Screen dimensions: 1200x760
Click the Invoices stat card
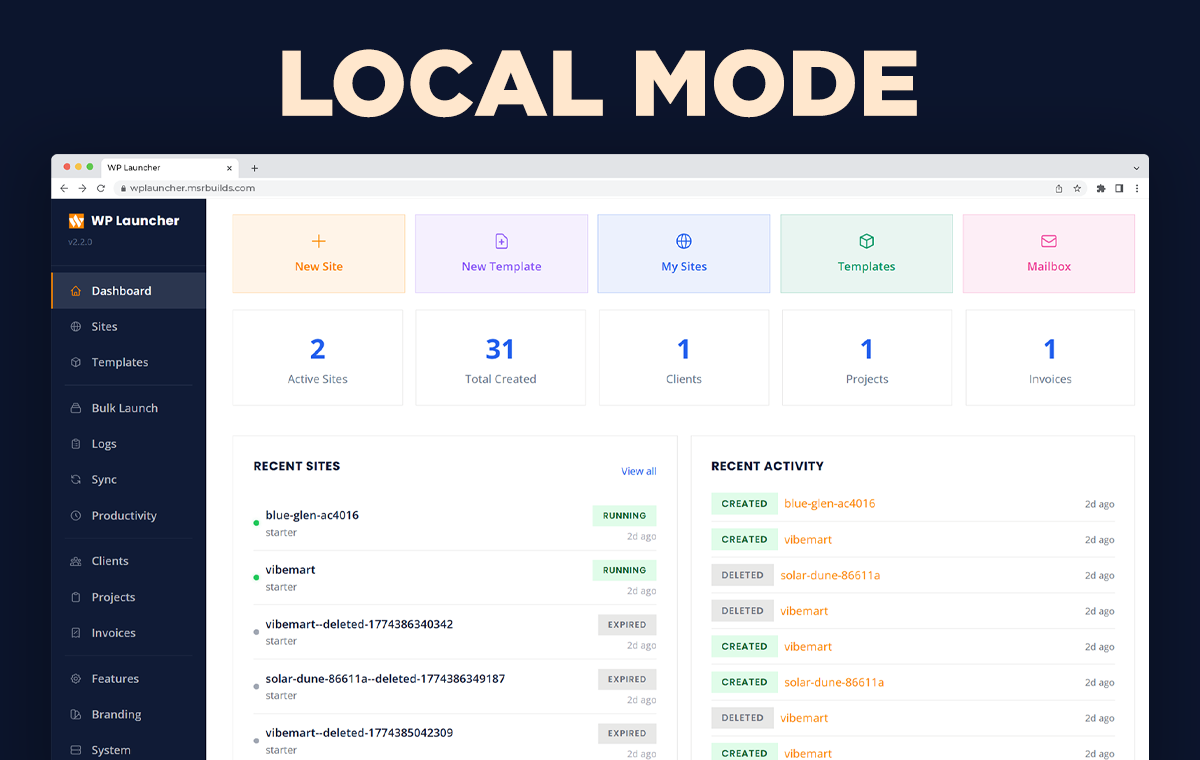[1050, 357]
